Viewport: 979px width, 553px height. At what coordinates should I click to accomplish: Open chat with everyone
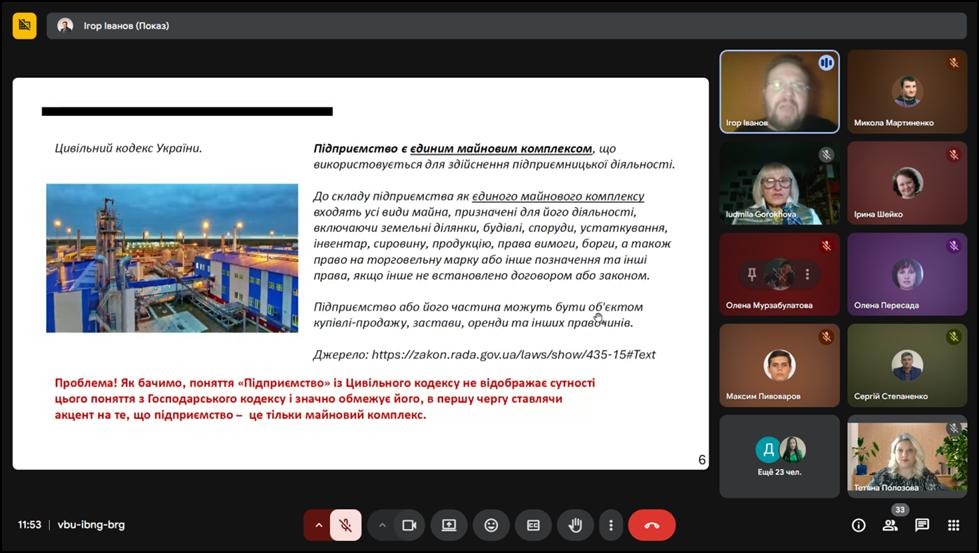(922, 525)
